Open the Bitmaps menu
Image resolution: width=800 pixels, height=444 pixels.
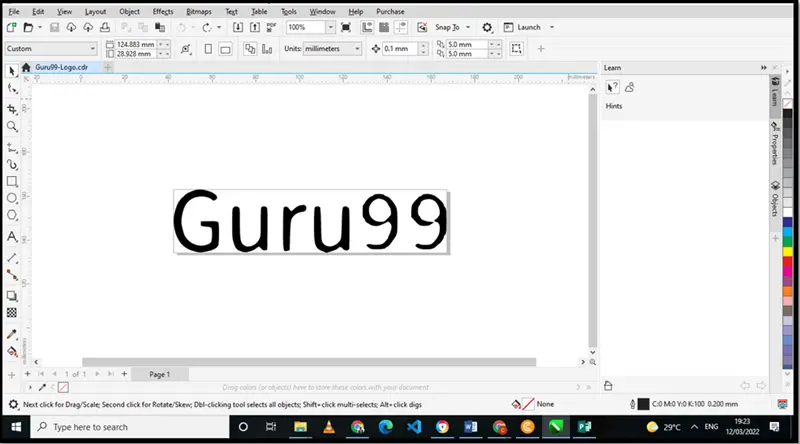[x=198, y=11]
